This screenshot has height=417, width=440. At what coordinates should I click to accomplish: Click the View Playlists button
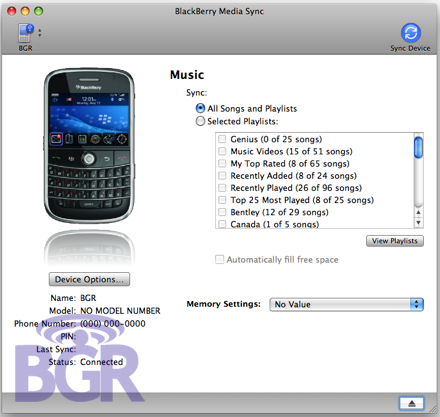(x=395, y=241)
